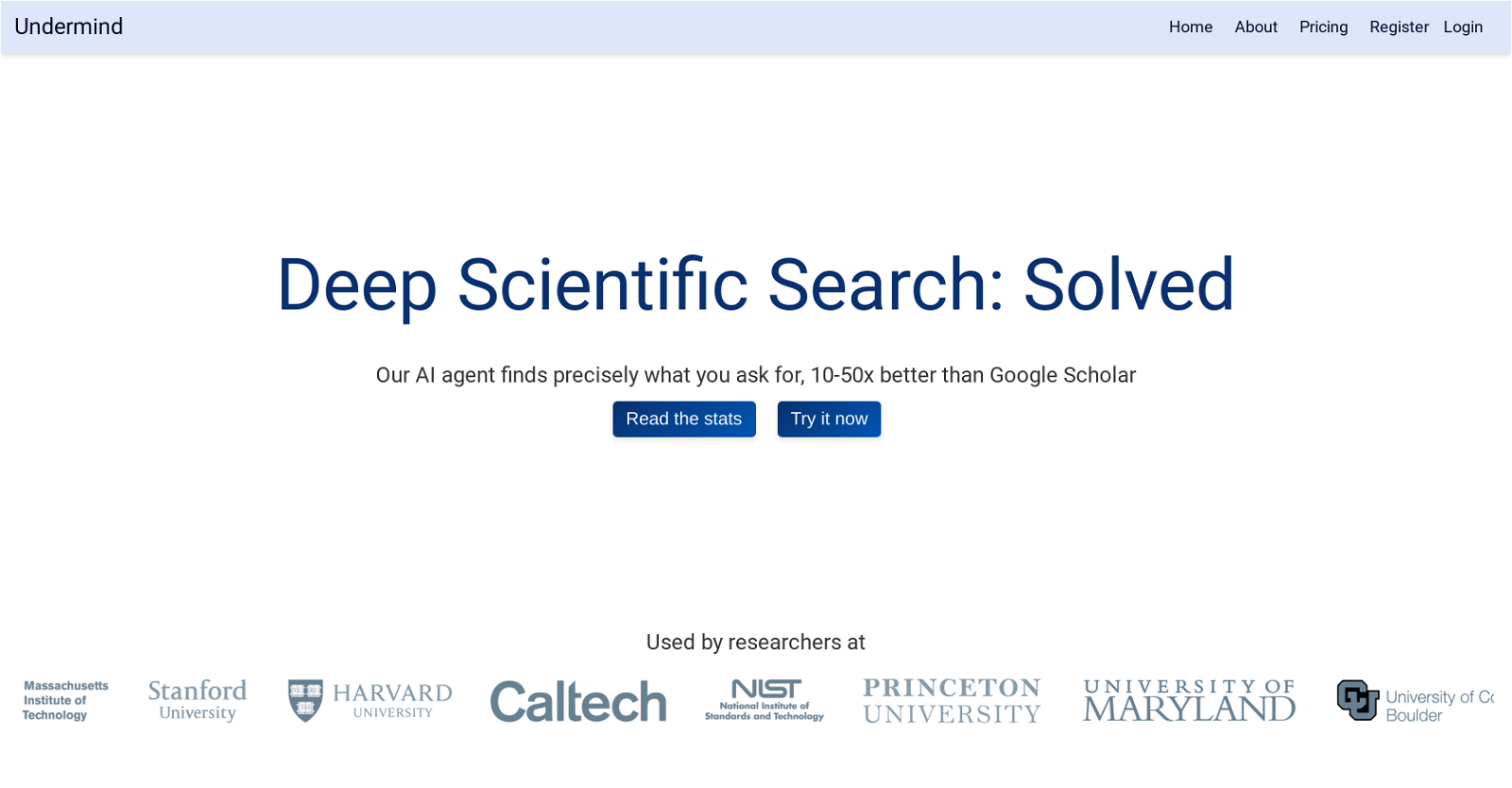Click the Princeton University logo

pos(952,701)
